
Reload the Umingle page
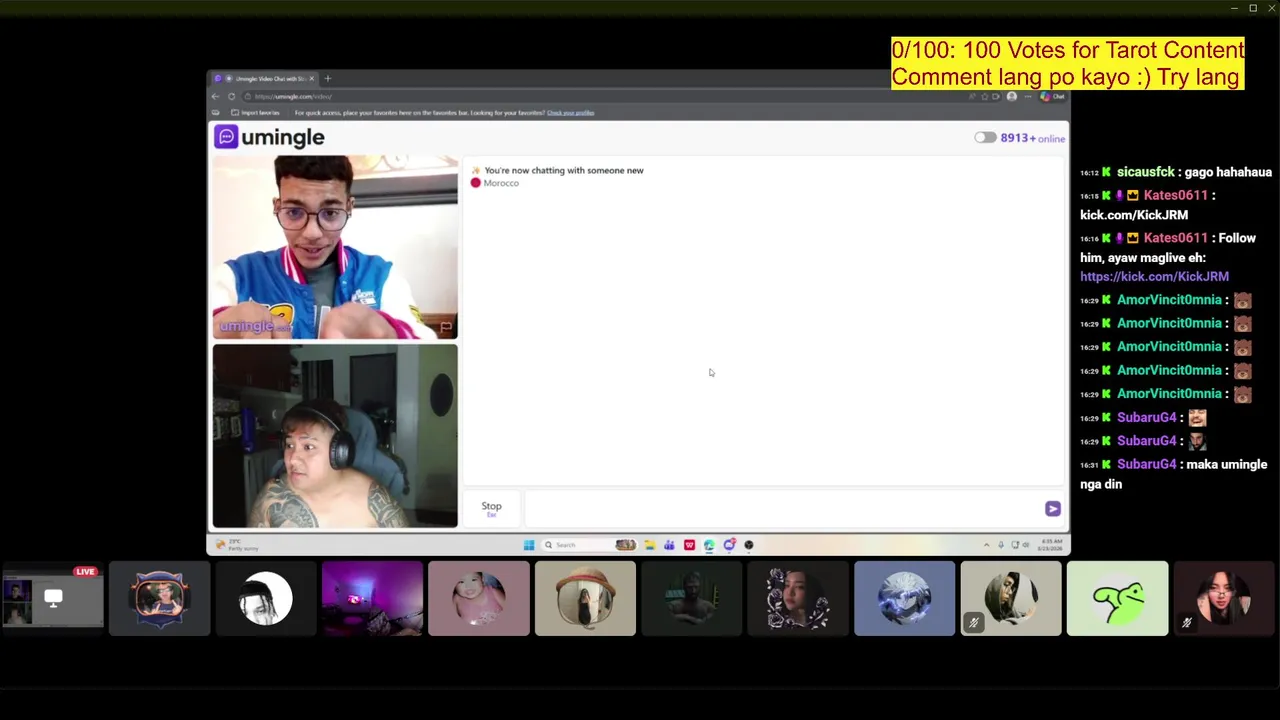[231, 96]
